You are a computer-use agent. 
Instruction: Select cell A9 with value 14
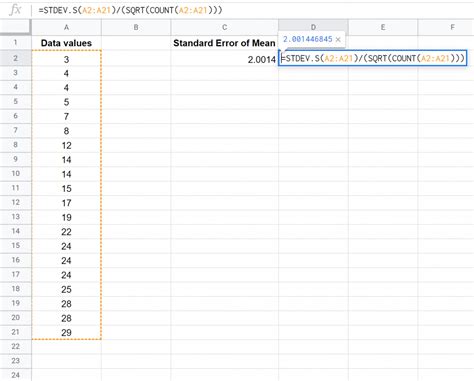tap(66, 160)
